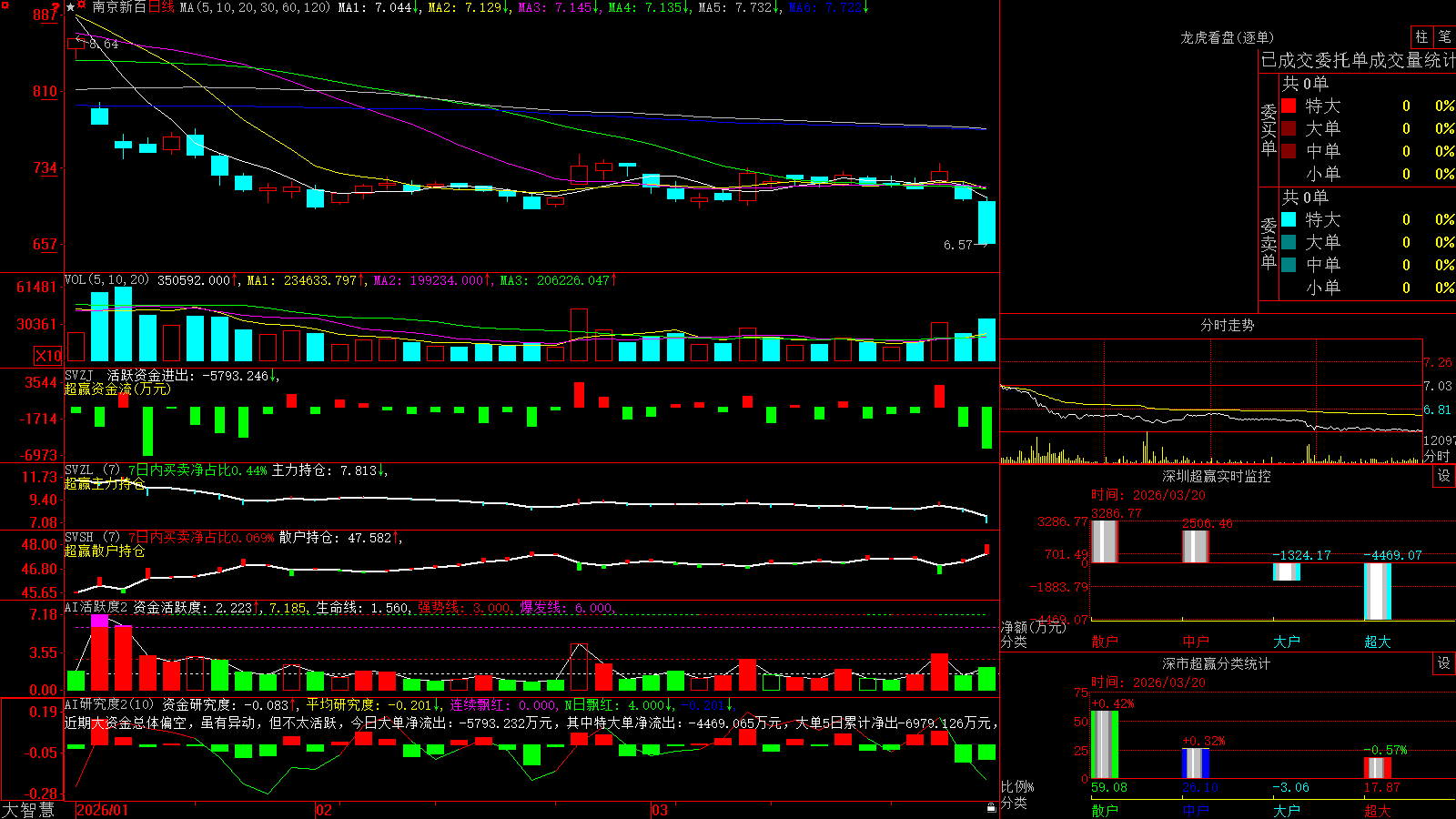Click the red 特大 buy order swatch
1456x819 pixels.
1289,106
